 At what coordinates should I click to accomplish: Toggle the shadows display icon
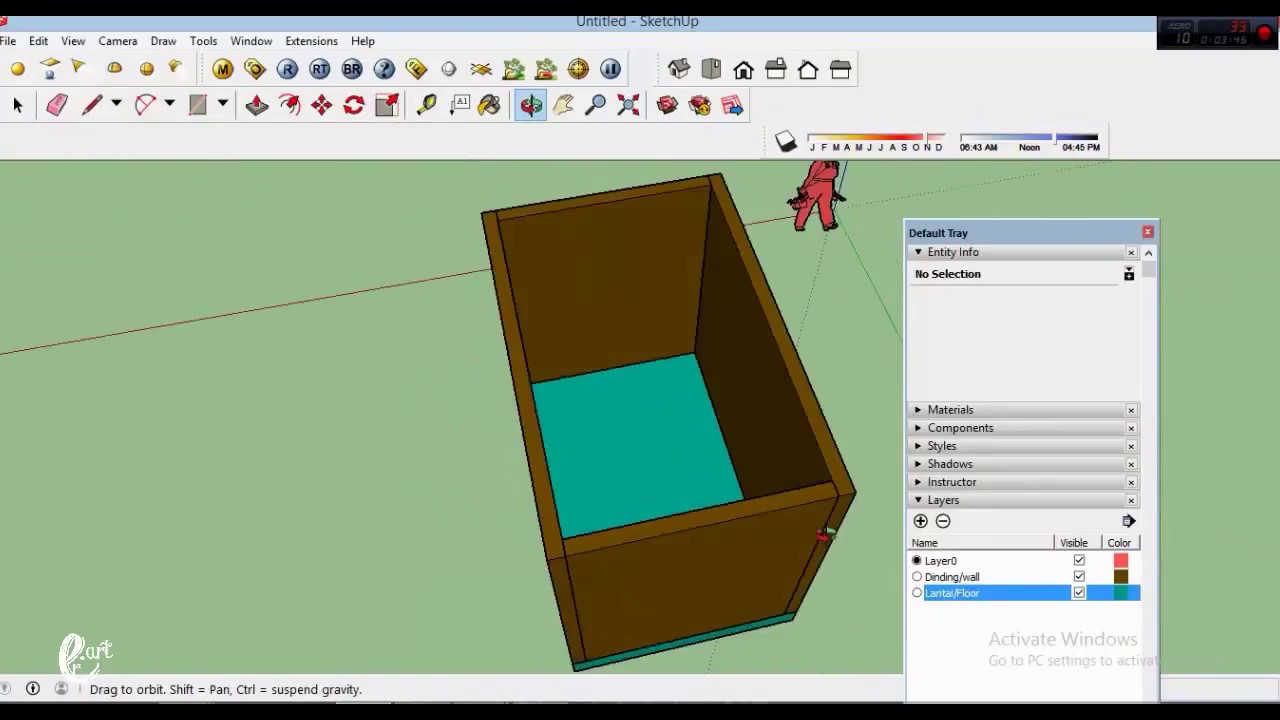click(x=786, y=143)
